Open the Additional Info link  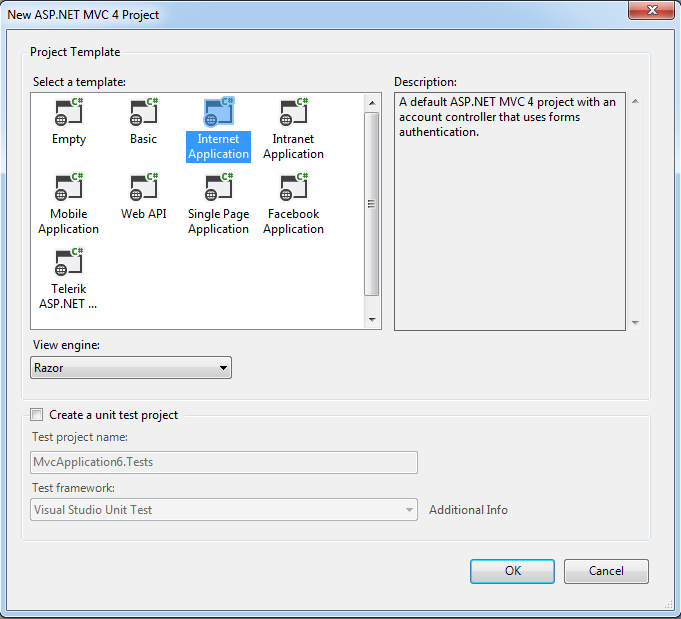click(x=468, y=510)
